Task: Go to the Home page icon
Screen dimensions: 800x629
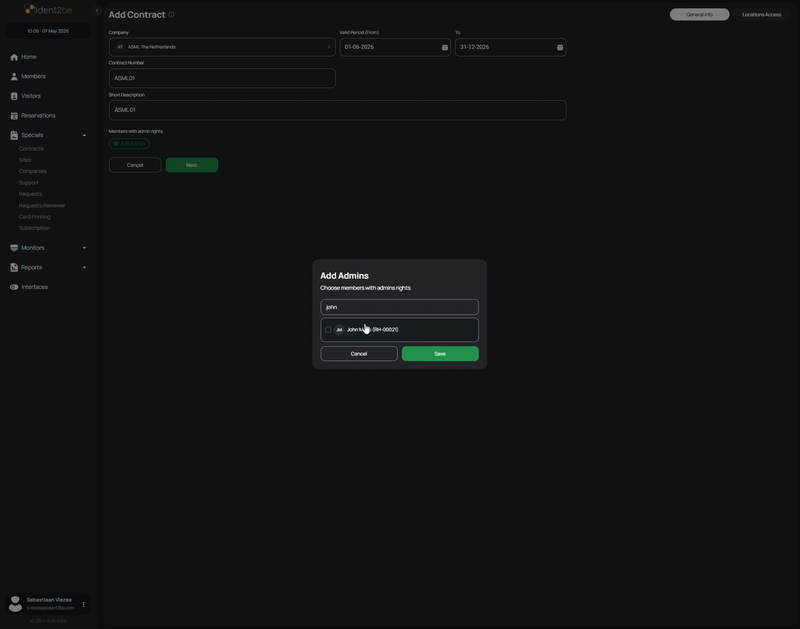Action: click(14, 57)
